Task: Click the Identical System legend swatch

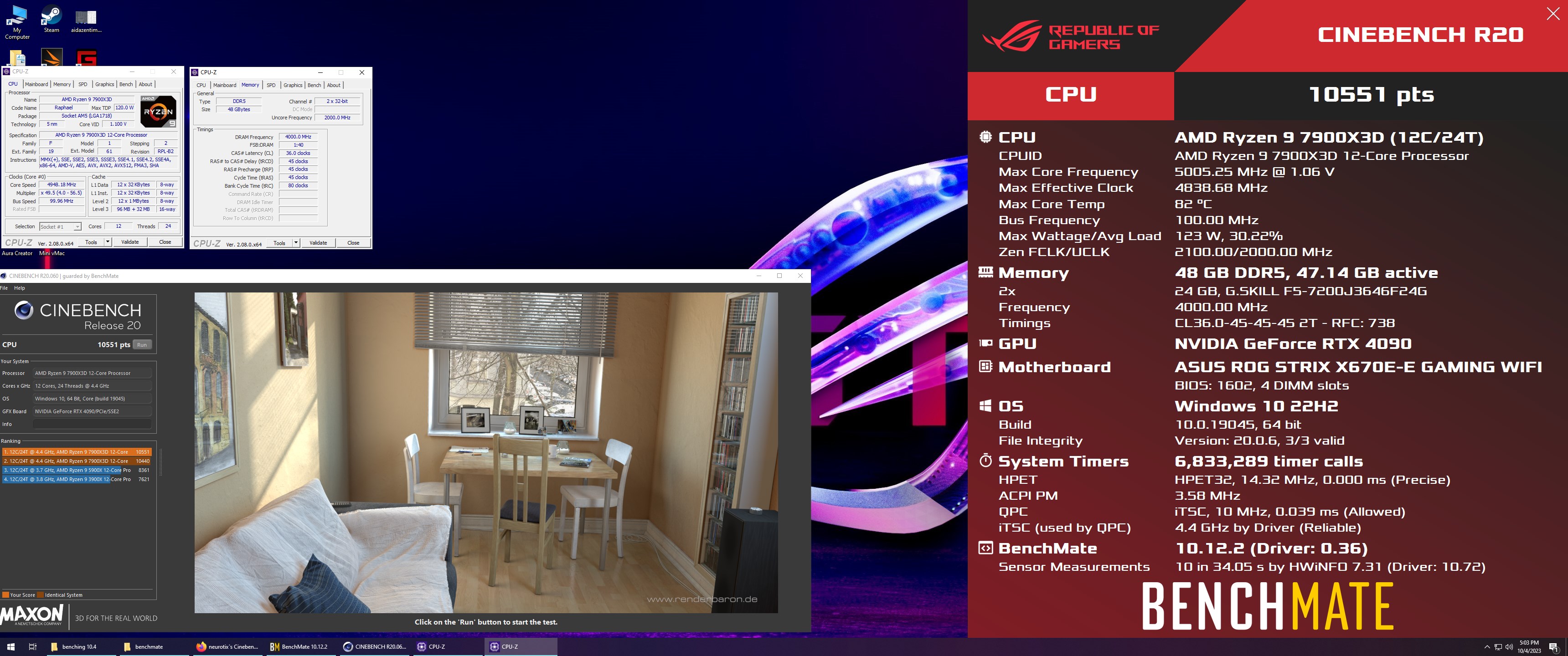Action: tap(40, 594)
